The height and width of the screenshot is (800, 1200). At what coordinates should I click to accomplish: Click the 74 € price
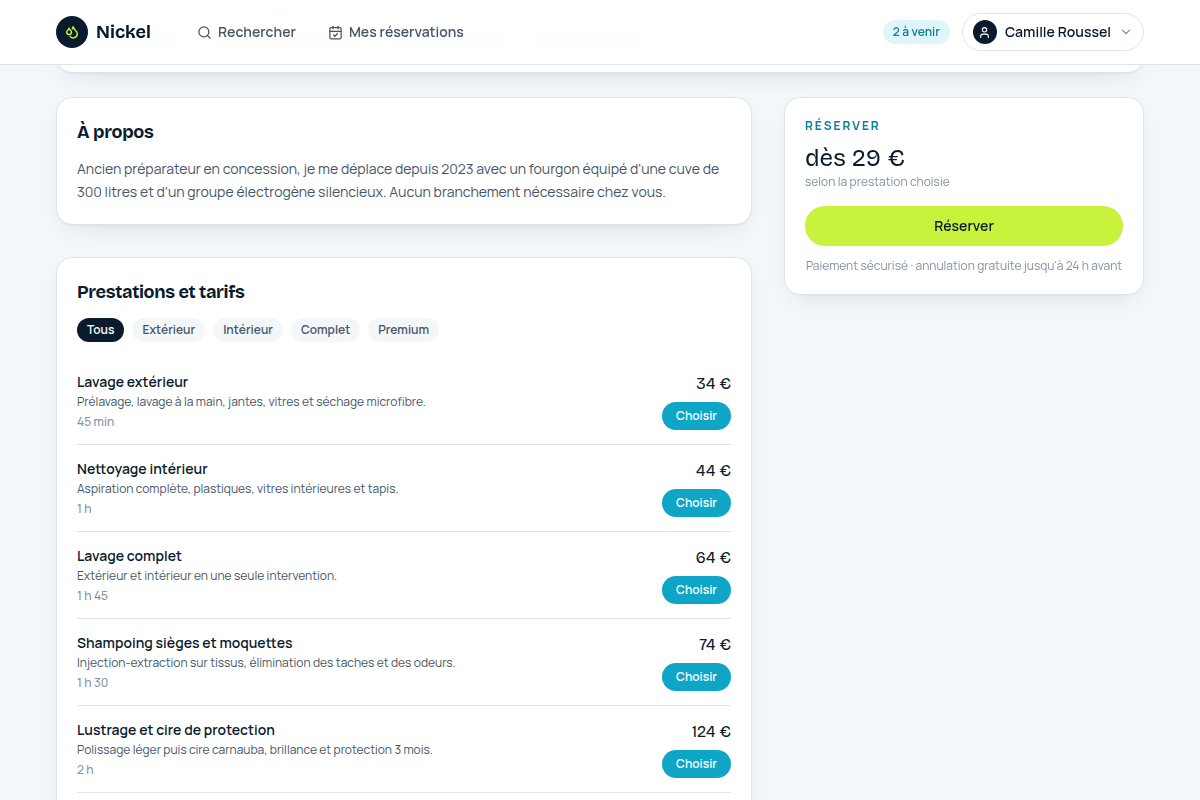(x=715, y=644)
